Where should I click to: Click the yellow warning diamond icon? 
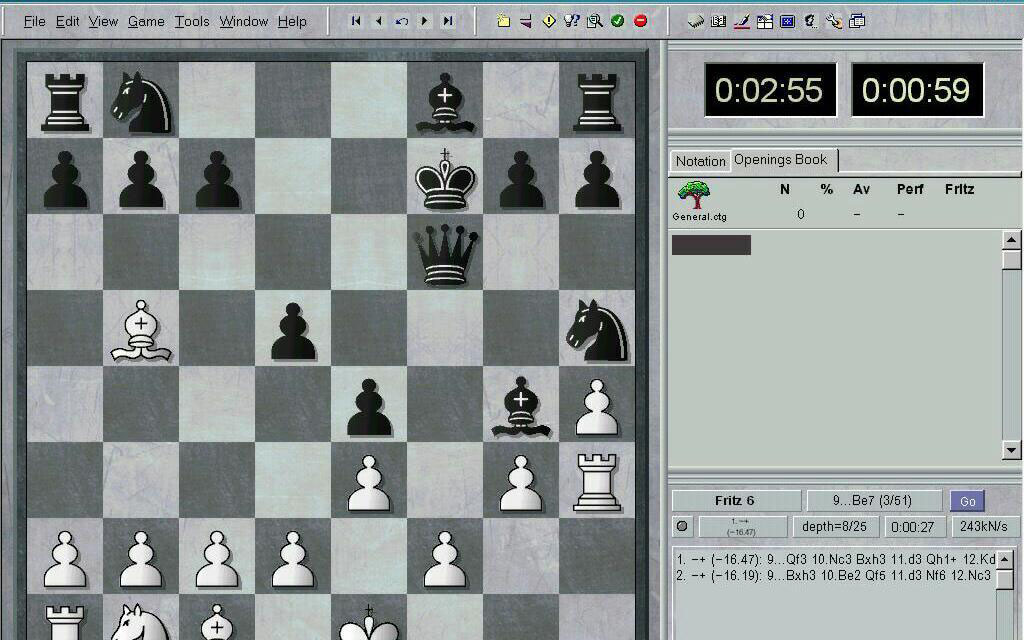549,21
